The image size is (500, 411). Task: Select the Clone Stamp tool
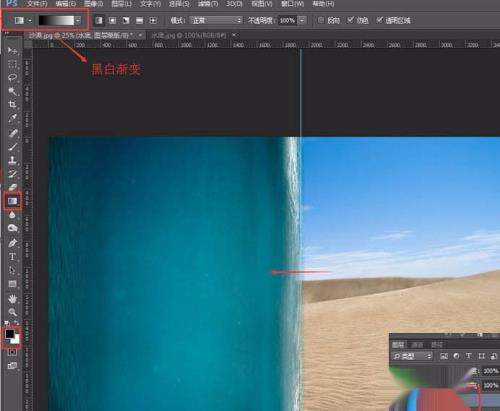tap(12, 160)
